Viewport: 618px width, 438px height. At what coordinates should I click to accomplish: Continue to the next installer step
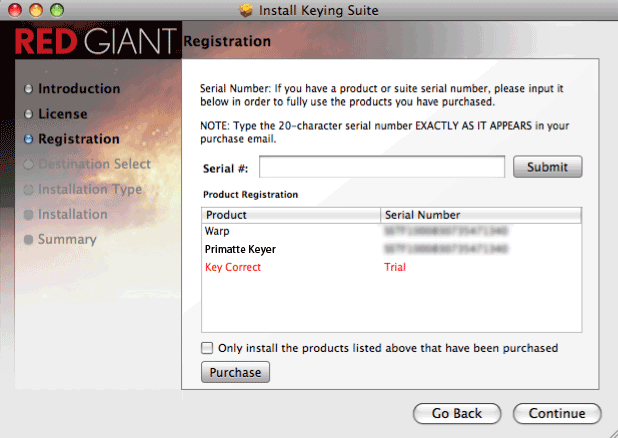coord(557,413)
